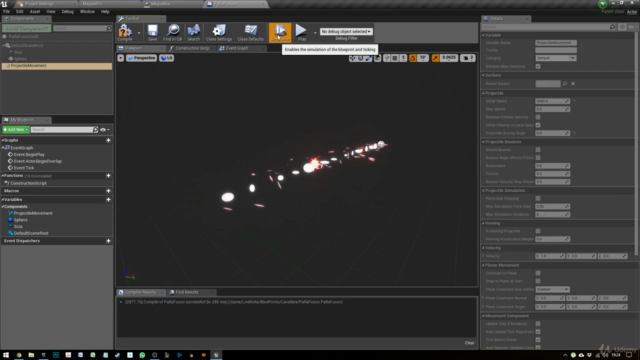640x360 pixels.
Task: Switch to the Event Graph tab
Action: tap(237, 48)
